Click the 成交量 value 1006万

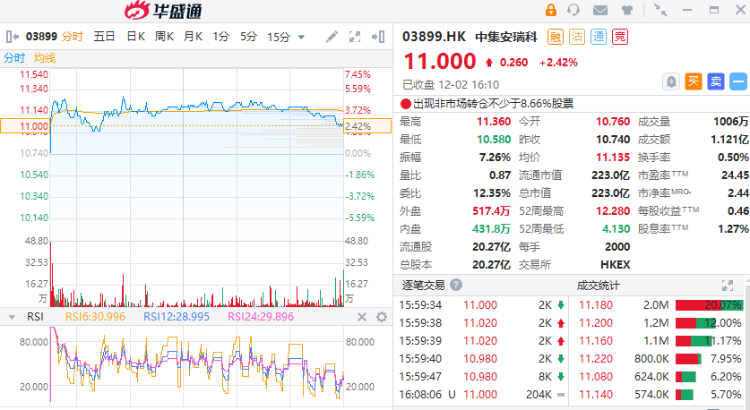point(731,122)
